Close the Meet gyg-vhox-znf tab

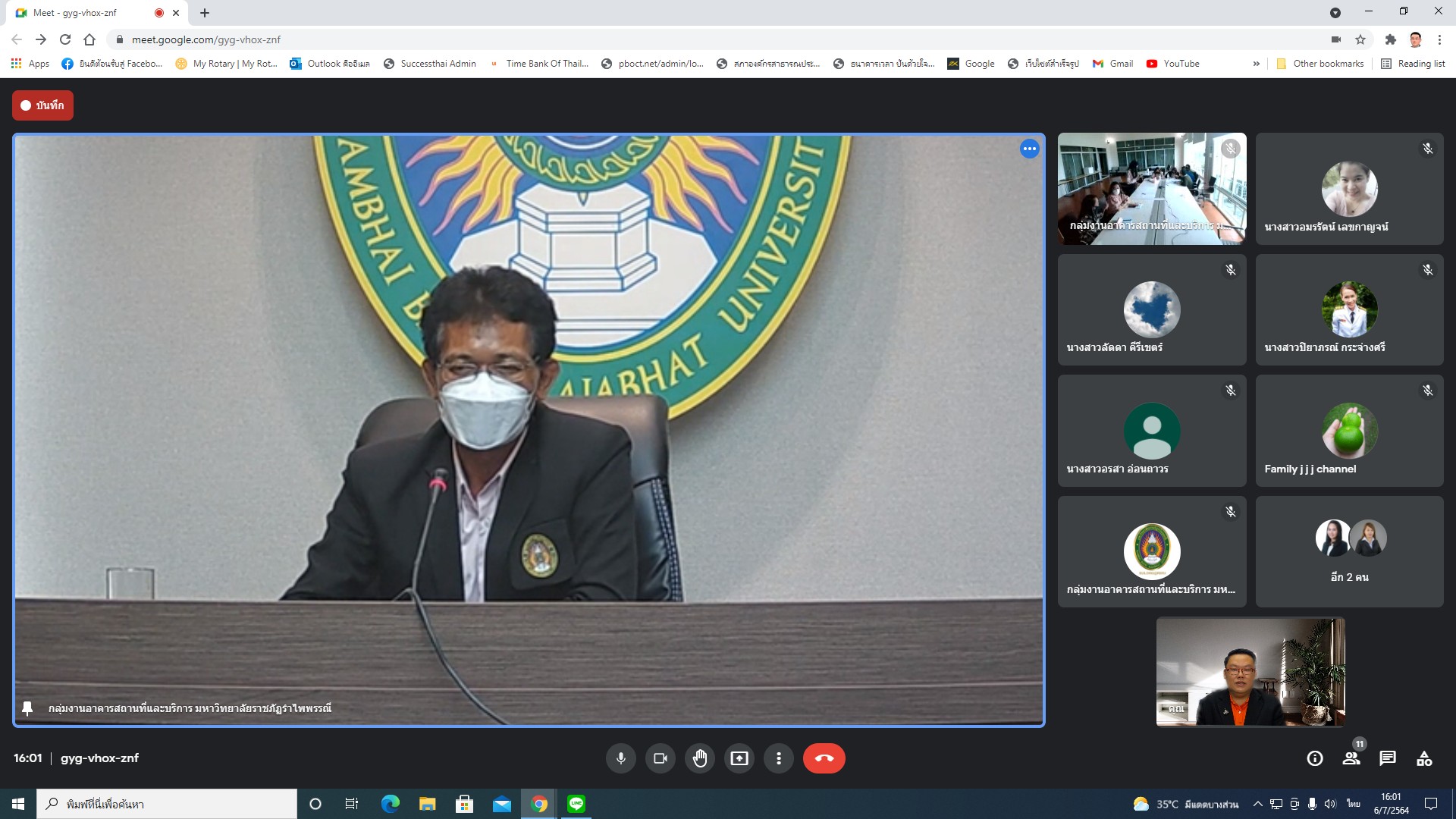176,13
